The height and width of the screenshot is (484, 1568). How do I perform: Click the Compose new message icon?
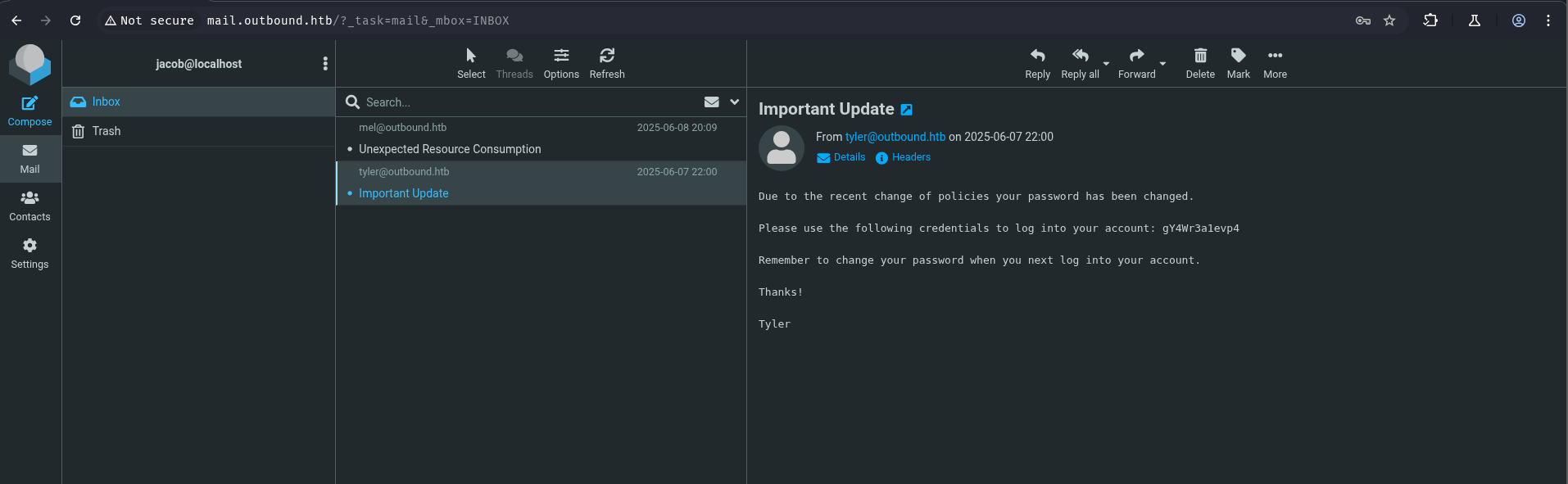pyautogui.click(x=29, y=103)
